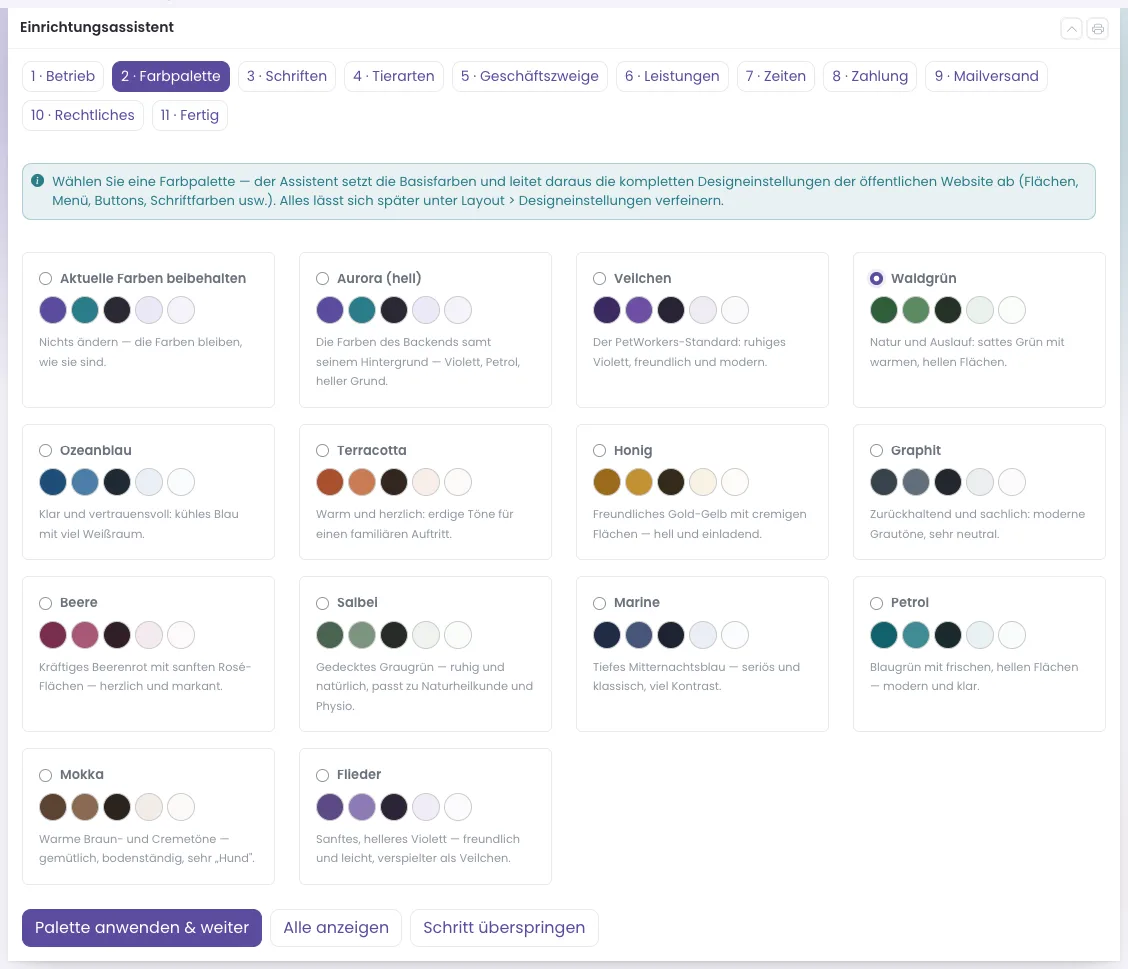This screenshot has height=969, width=1128.
Task: Go to step 1 · Betrieb
Action: coord(63,76)
